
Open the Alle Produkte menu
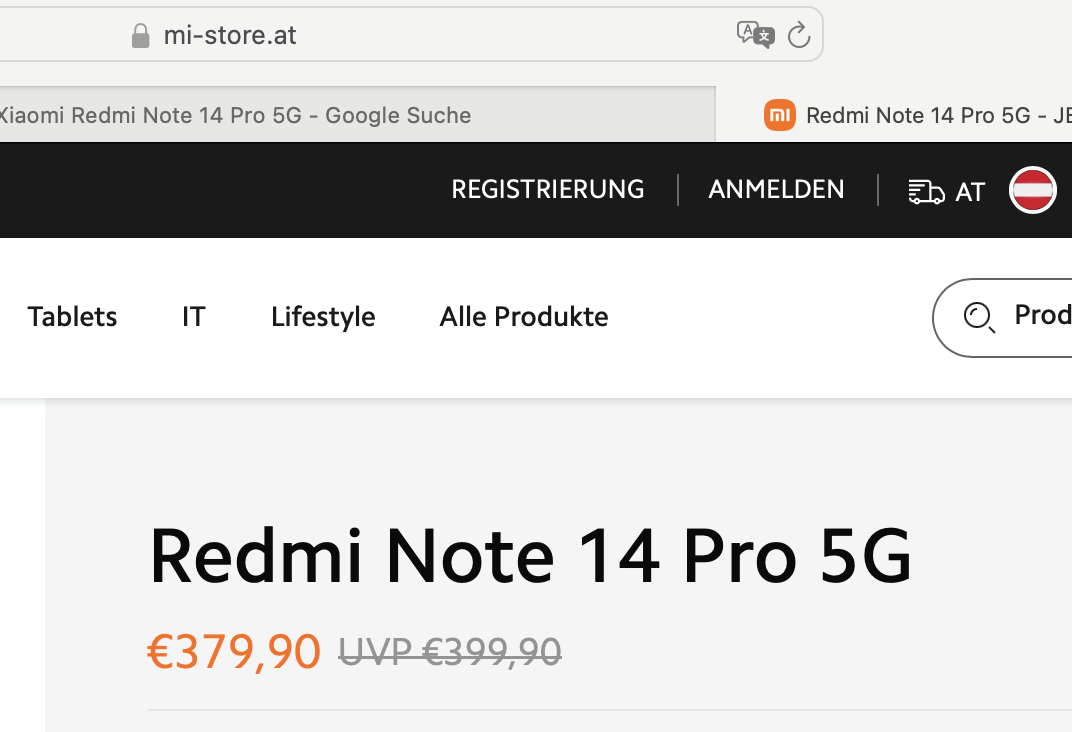pos(524,317)
